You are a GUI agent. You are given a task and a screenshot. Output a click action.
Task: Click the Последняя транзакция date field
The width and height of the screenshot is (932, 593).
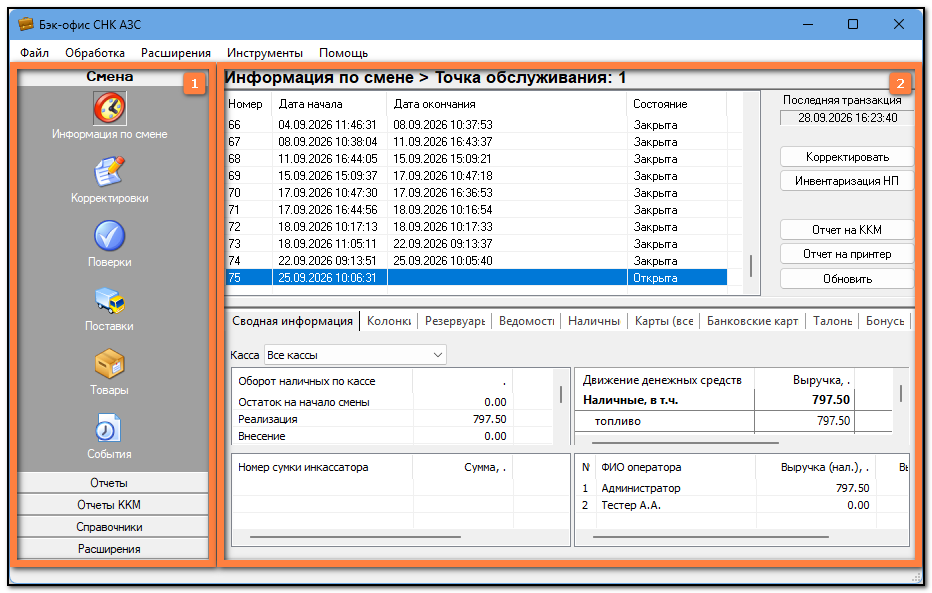point(847,118)
